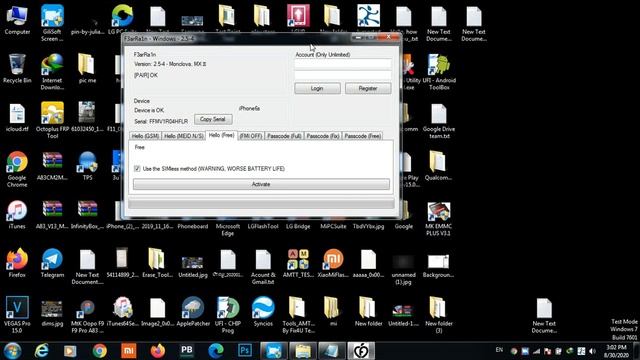Select the A83CM2M archive icon

52,166
